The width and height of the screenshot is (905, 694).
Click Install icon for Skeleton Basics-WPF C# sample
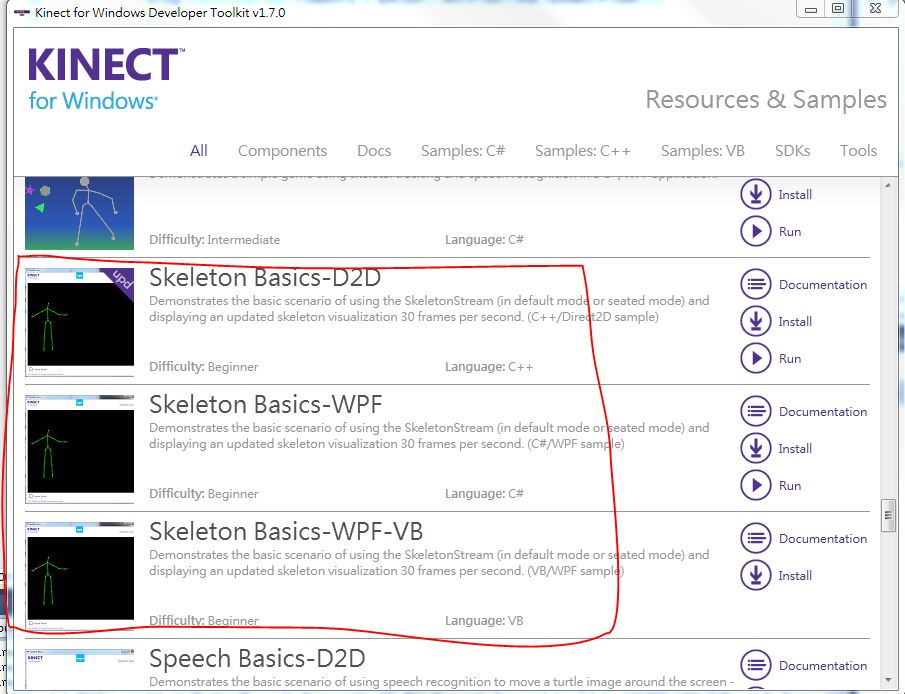756,448
